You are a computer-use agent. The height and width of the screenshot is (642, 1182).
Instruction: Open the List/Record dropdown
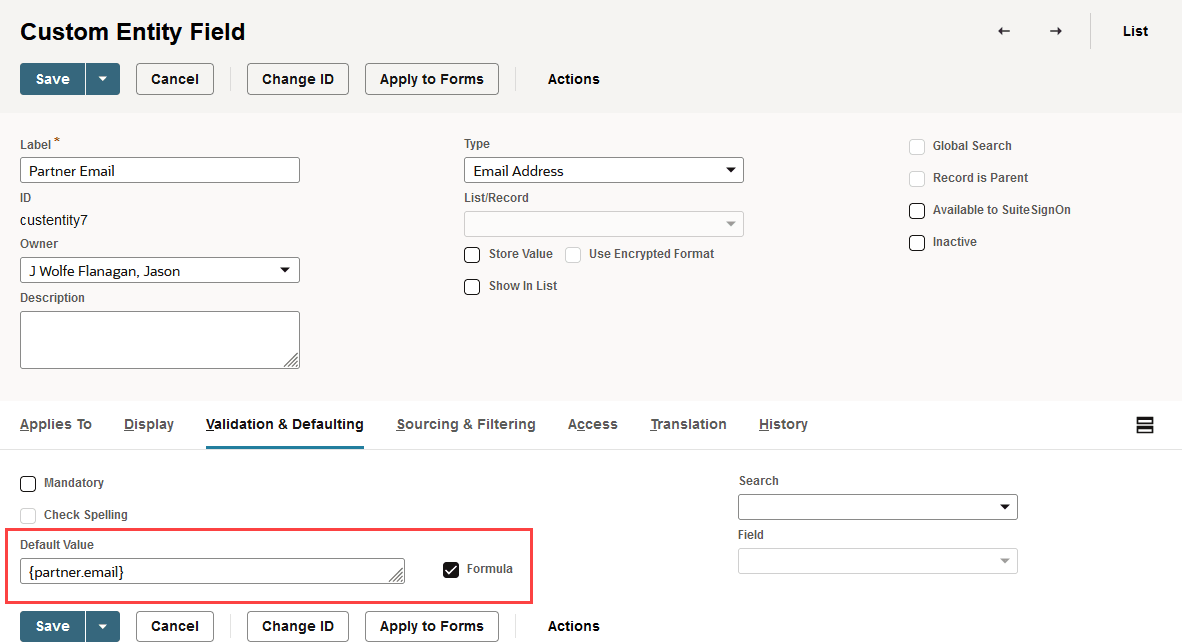coord(604,224)
